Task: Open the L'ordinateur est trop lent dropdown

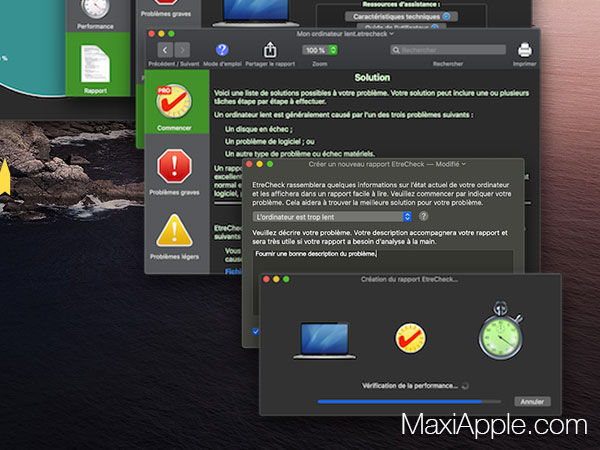Action: (x=332, y=217)
